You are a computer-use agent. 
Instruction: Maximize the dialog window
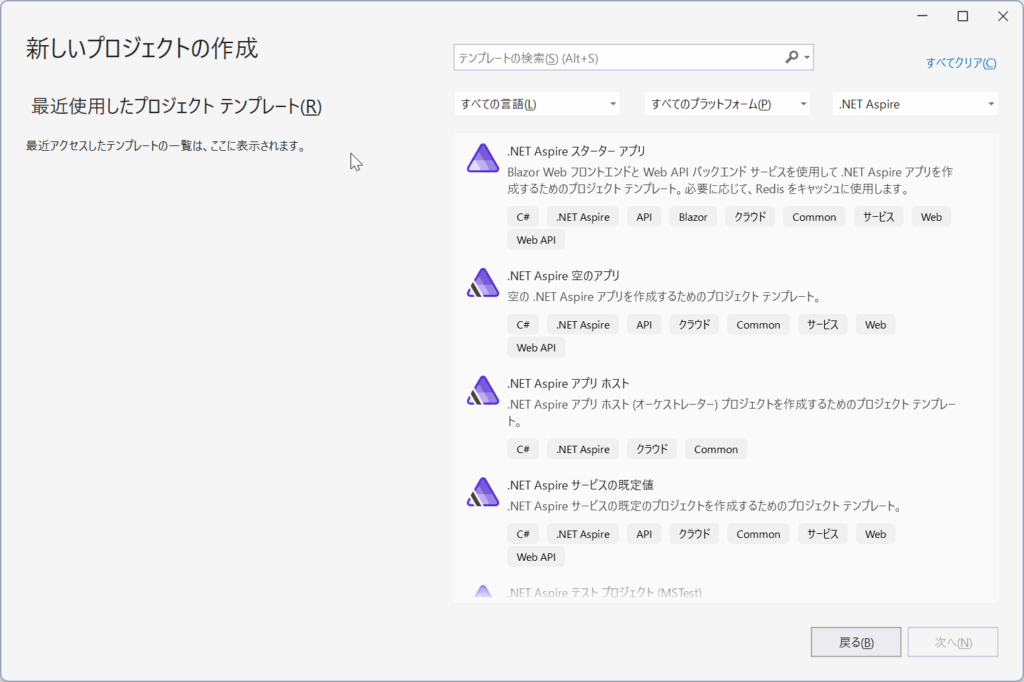963,16
